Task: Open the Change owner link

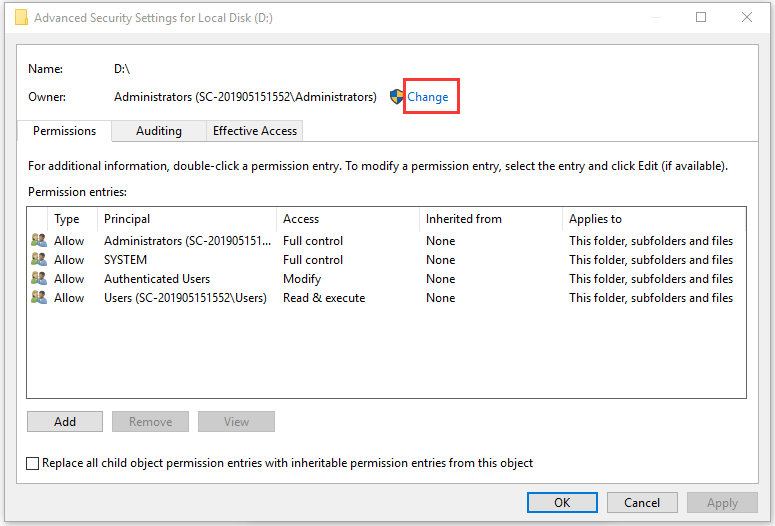Action: point(428,97)
